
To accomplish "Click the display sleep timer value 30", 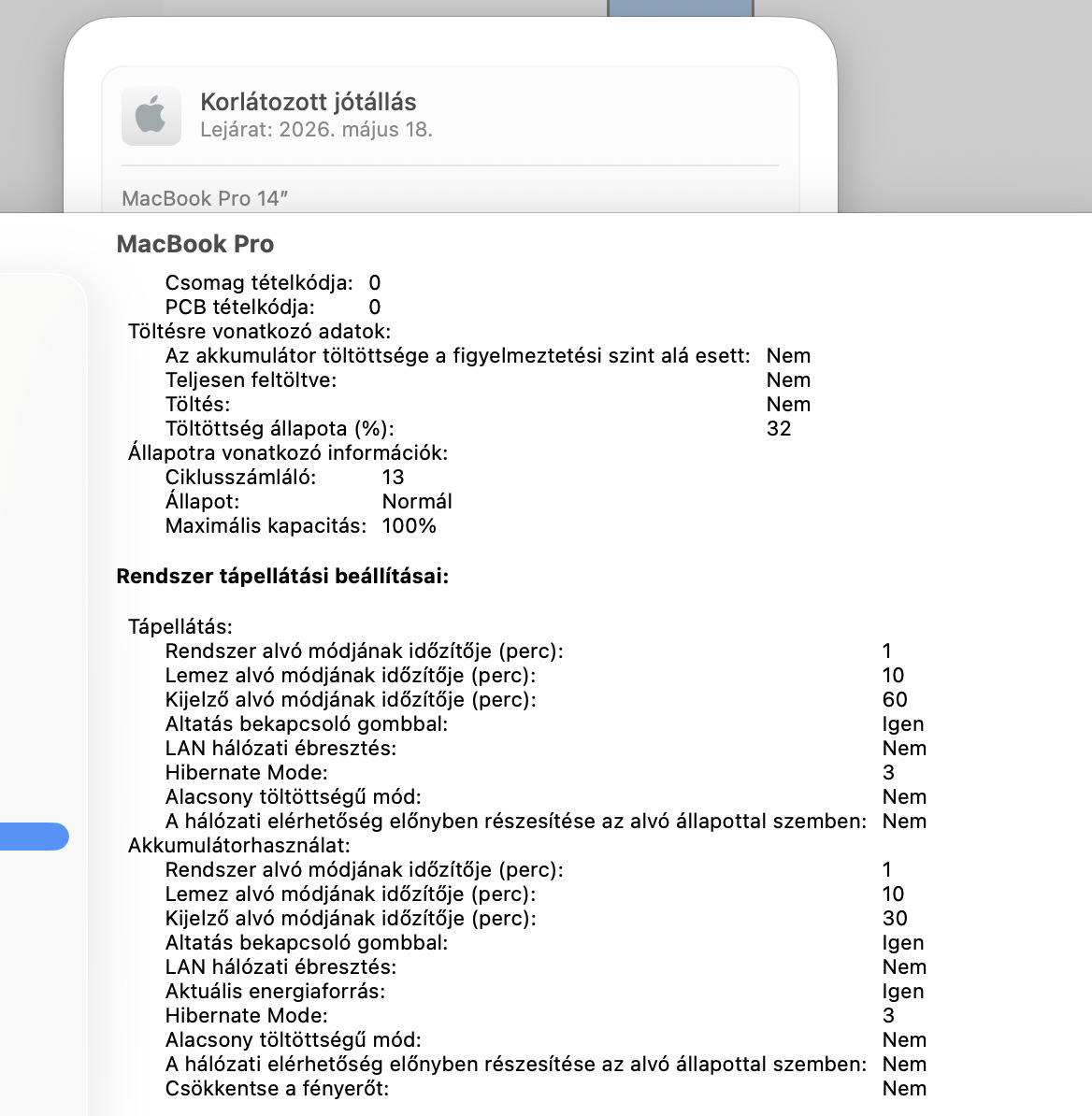I will pos(895,918).
